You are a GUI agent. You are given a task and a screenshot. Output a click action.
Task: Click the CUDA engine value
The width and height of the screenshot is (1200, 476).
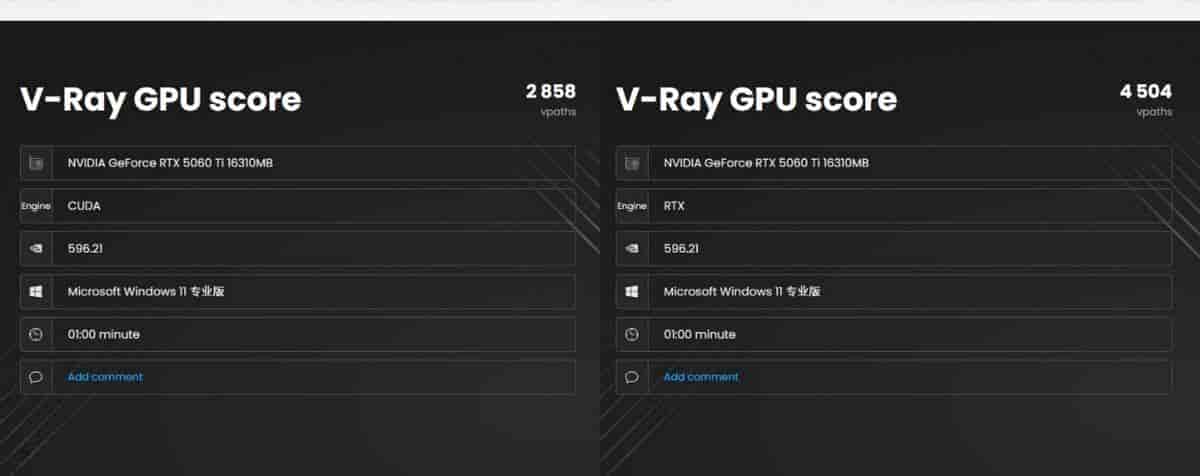(84, 206)
